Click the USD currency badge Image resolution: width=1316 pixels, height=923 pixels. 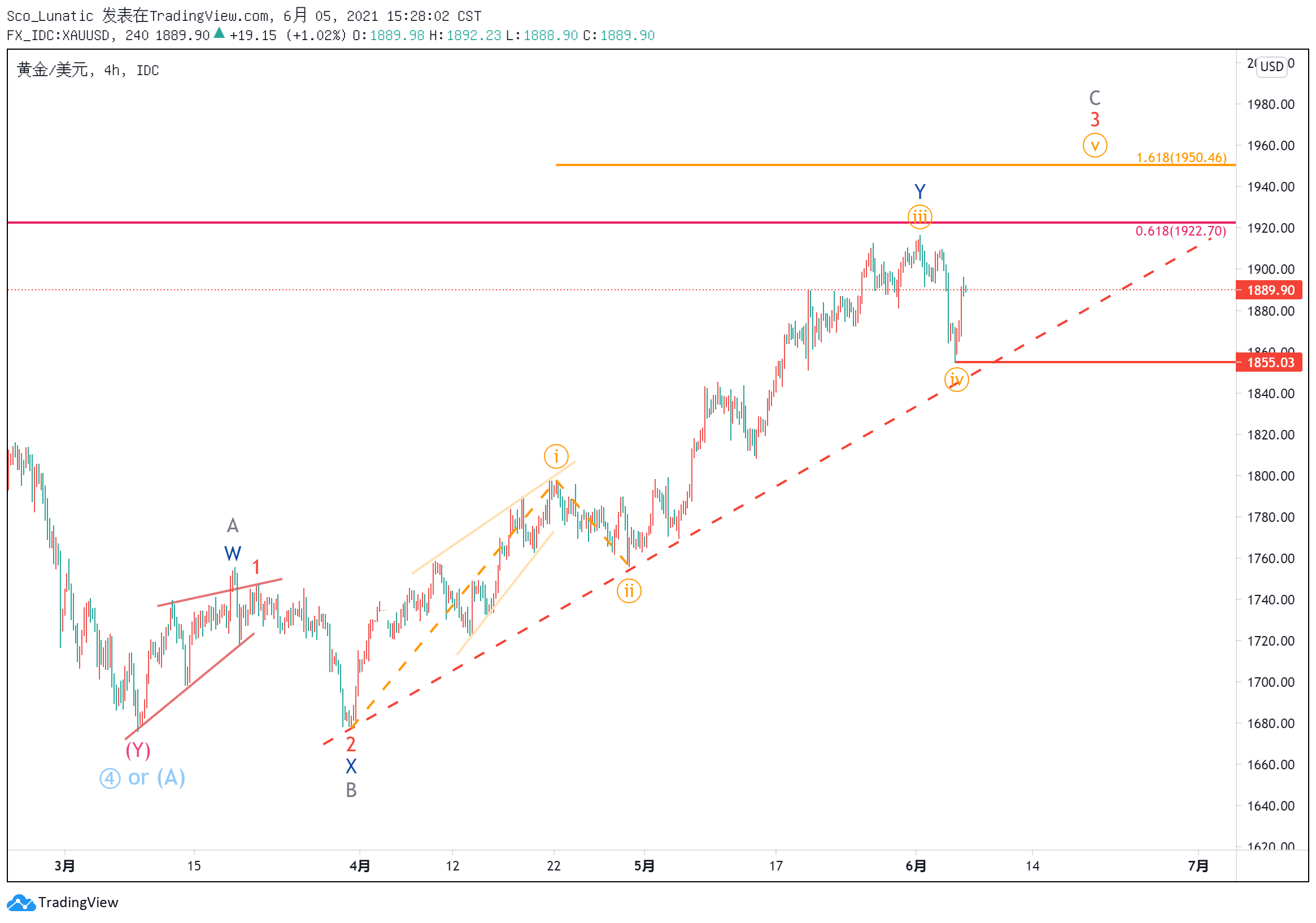click(1271, 67)
